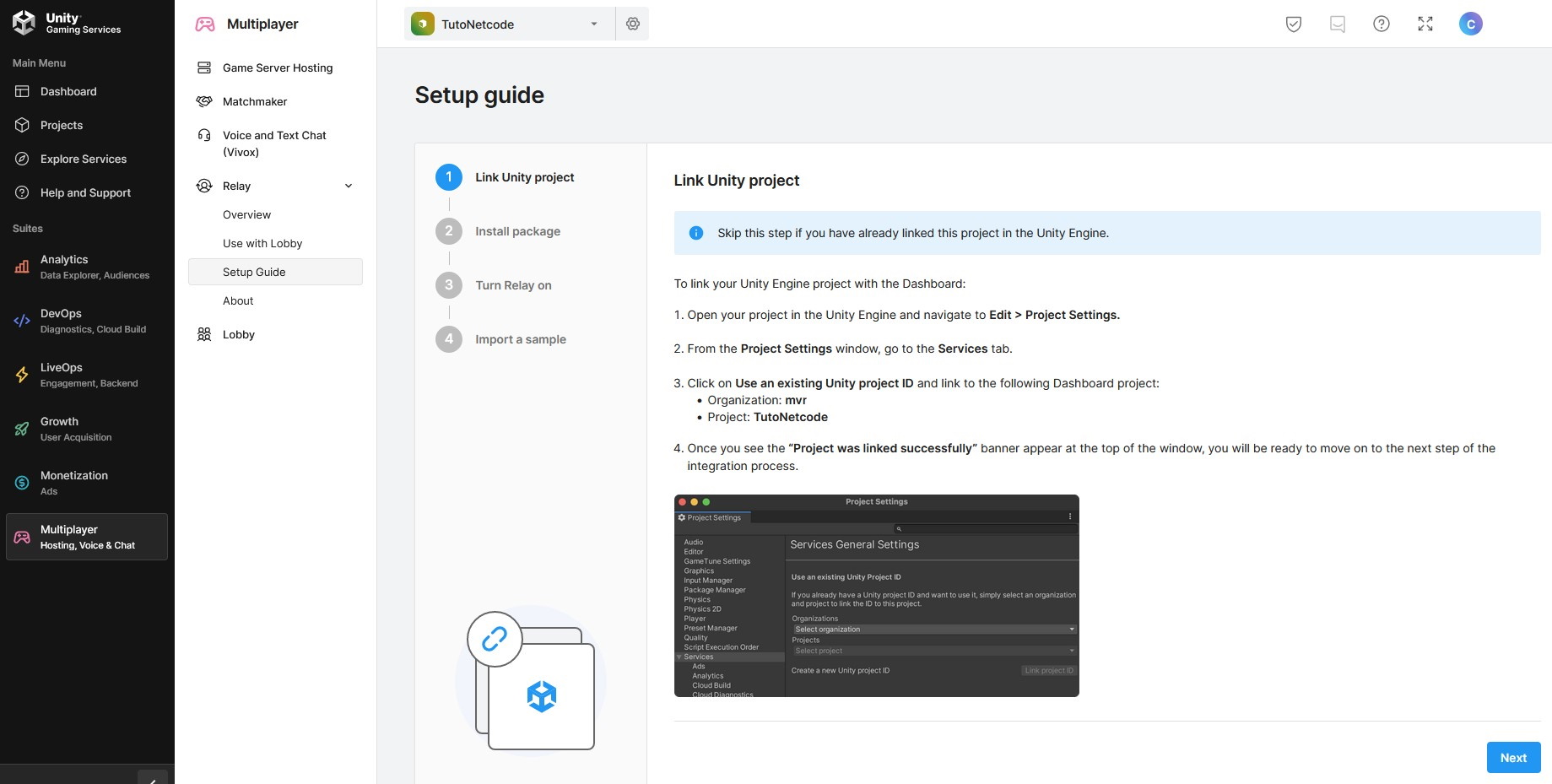
Task: Open Explore Services
Action: 84,159
